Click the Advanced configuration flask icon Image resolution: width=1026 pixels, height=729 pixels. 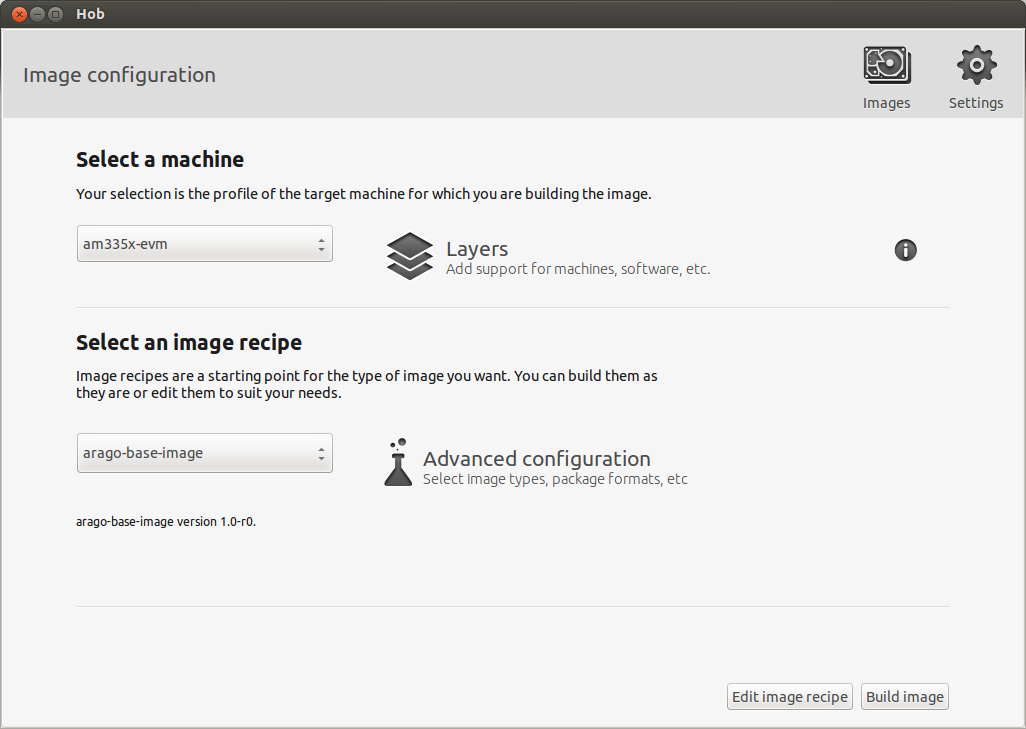click(x=398, y=463)
